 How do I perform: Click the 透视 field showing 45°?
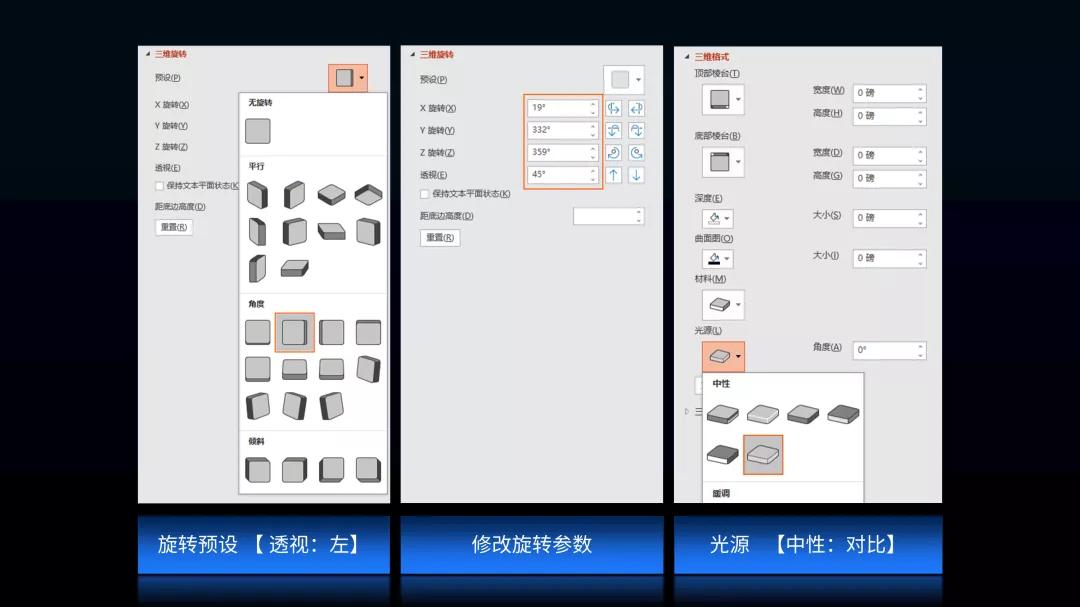click(563, 174)
